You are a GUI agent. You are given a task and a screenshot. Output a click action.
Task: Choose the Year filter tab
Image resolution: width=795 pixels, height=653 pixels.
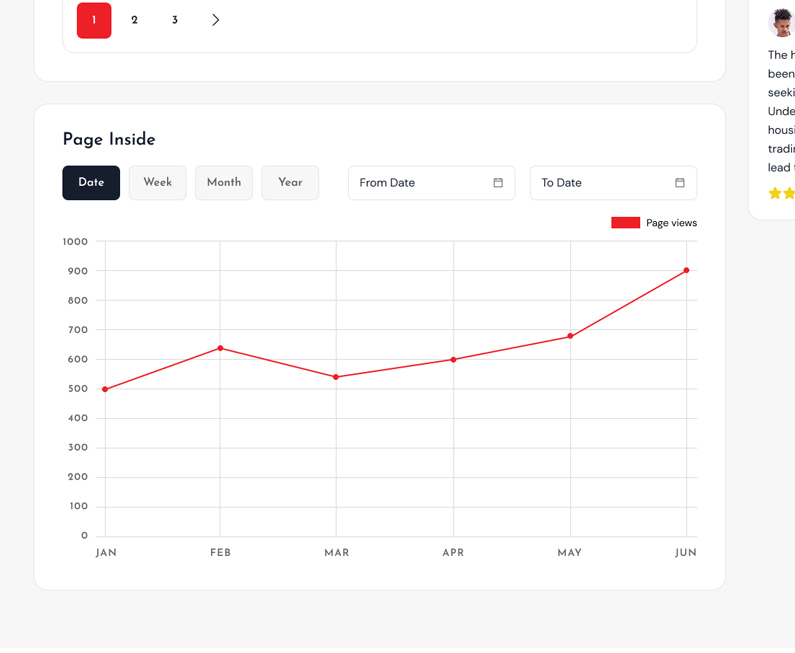[x=290, y=183]
